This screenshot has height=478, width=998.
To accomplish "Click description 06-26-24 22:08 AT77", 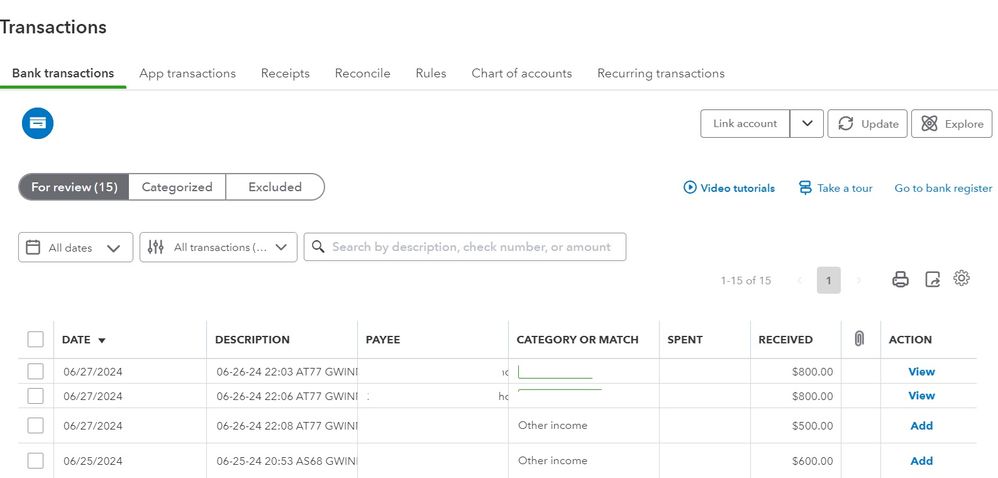I will (x=287, y=426).
